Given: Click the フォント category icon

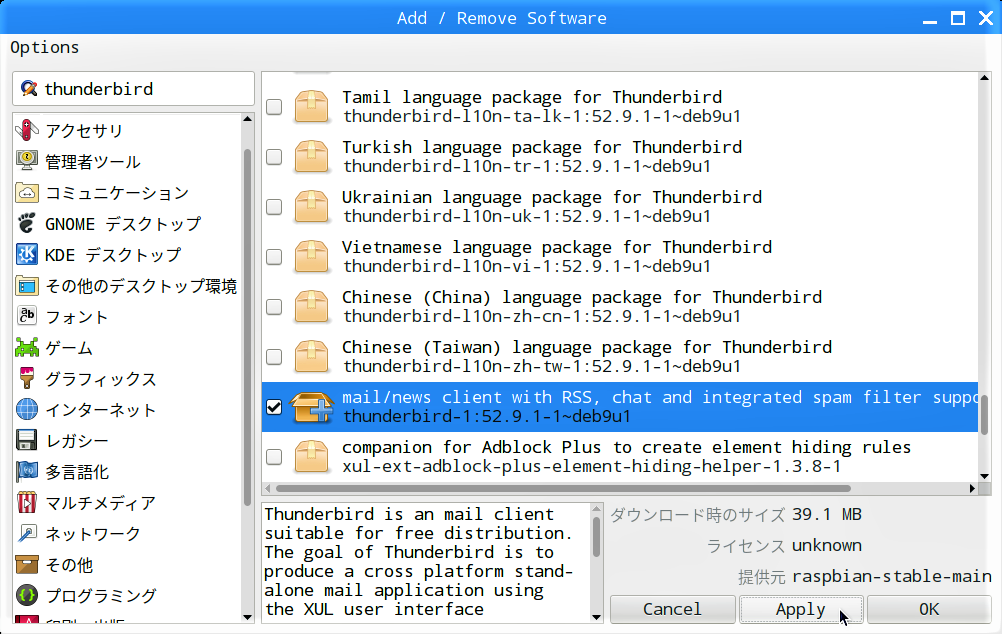Looking at the screenshot, I should (27, 316).
